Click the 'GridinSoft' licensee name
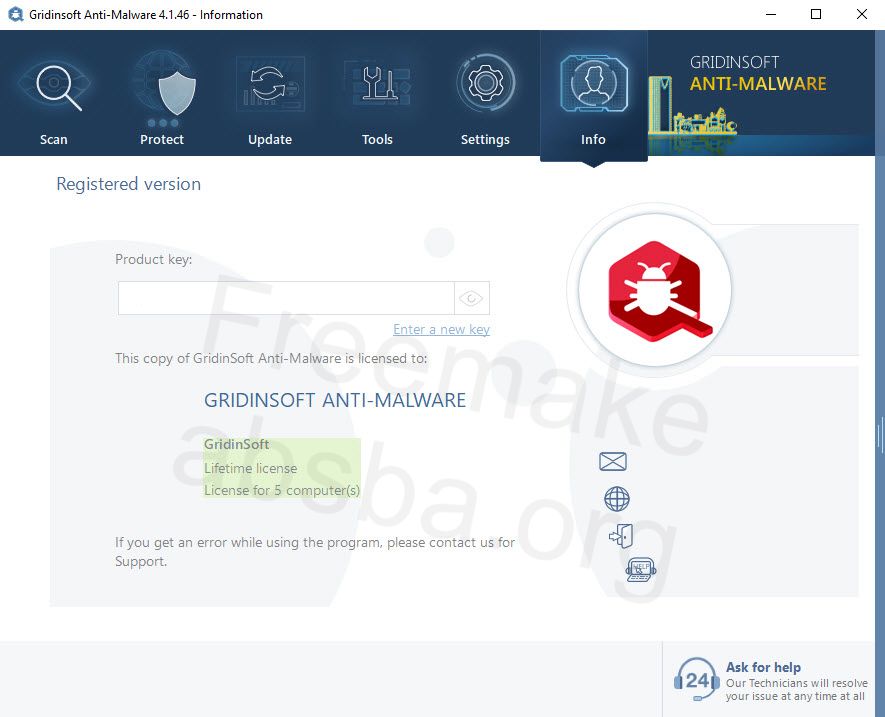885x717 pixels. pyautogui.click(x=236, y=444)
